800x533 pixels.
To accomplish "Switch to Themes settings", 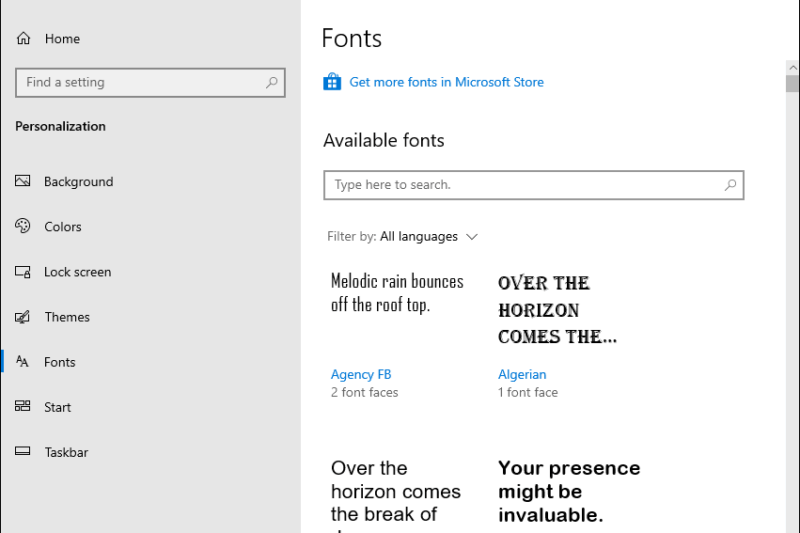I will click(67, 317).
